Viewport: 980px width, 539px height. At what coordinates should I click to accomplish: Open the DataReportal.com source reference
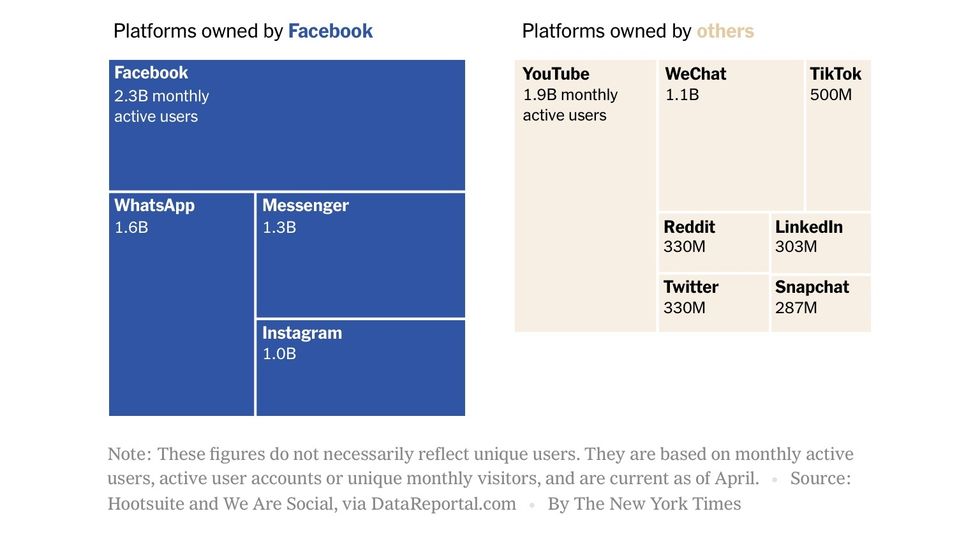point(443,503)
